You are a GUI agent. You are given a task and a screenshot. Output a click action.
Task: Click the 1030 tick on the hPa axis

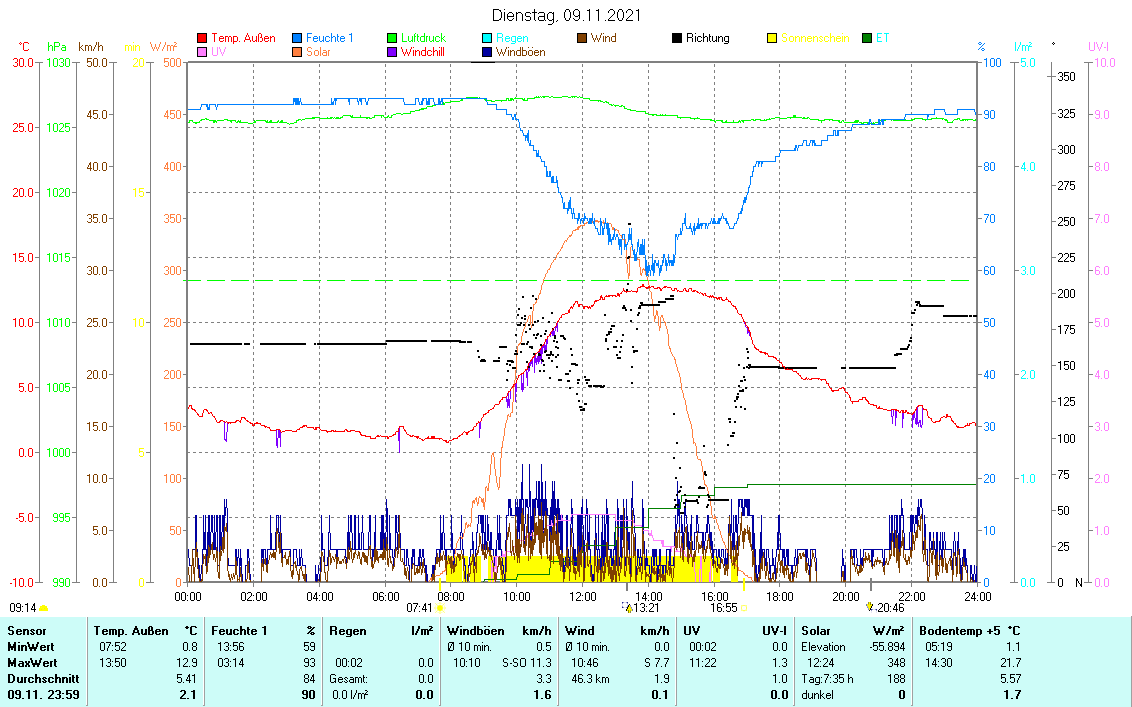coord(58,63)
